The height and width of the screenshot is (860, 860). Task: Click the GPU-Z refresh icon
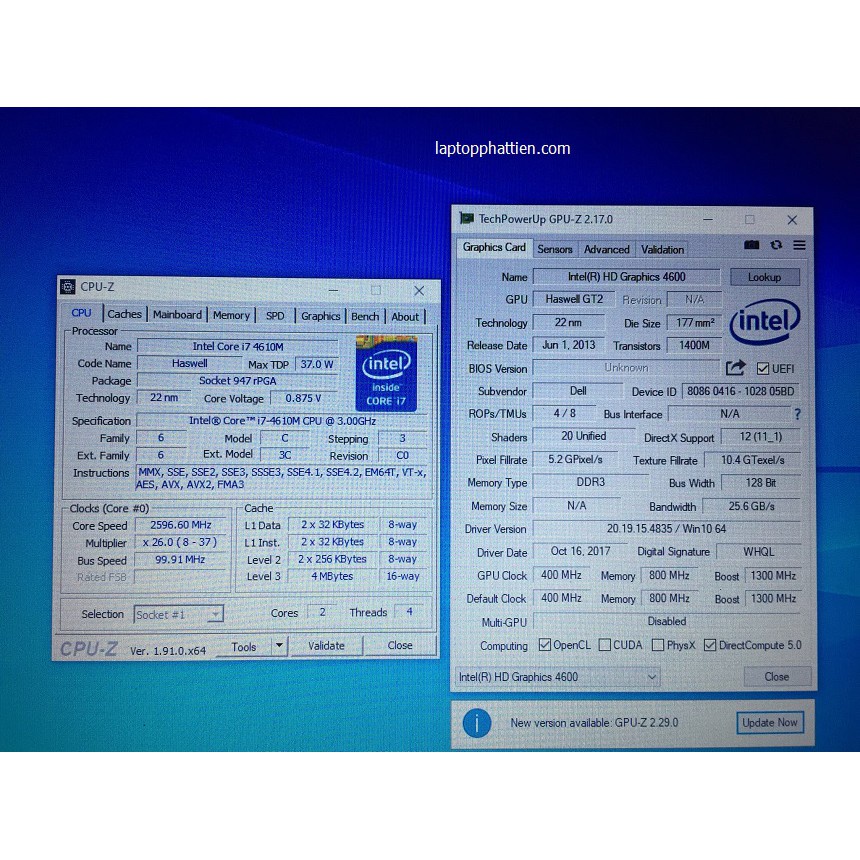(776, 245)
